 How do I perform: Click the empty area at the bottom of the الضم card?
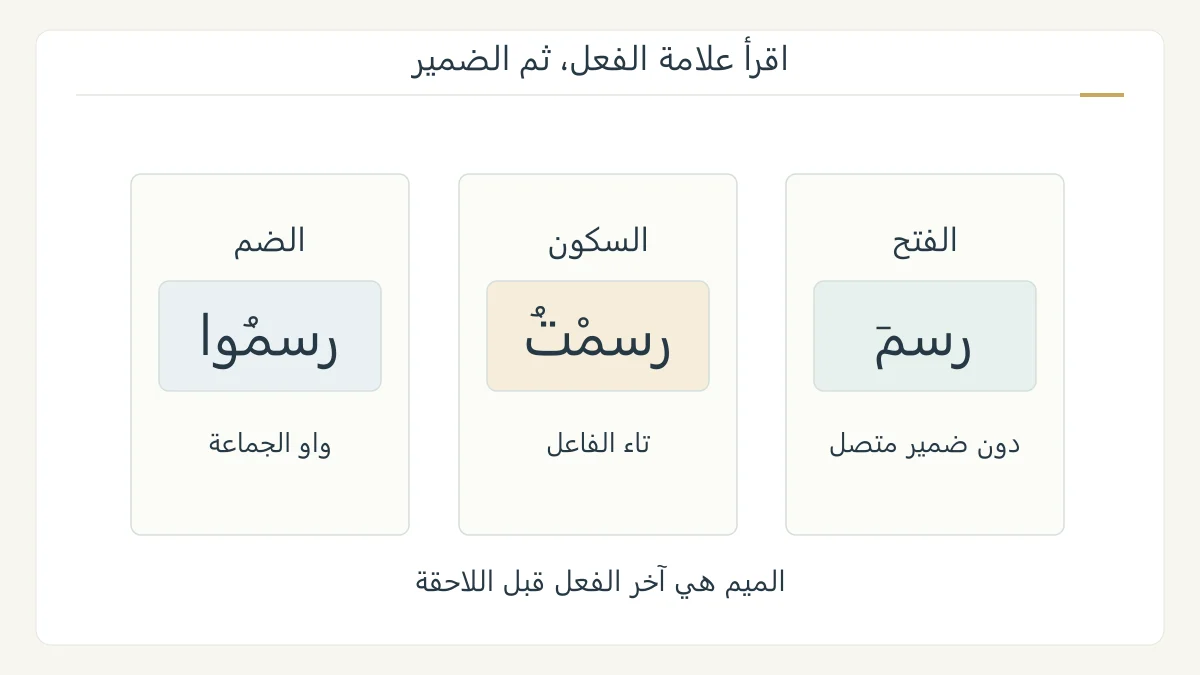coord(270,500)
